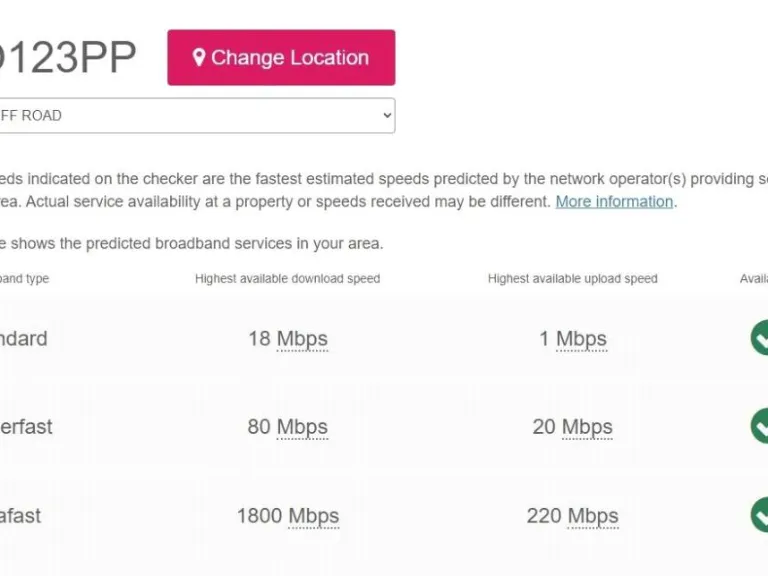Select the Ultrafast broadband row label
The width and height of the screenshot is (768, 576).
coord(20,516)
